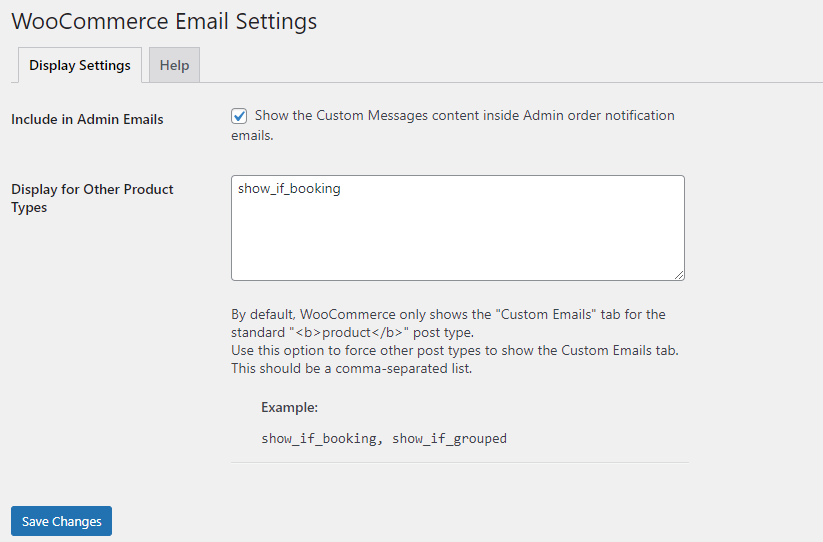823x542 pixels.
Task: Click the 'WooCommerce Email Settings' page heading
Action: [x=164, y=21]
